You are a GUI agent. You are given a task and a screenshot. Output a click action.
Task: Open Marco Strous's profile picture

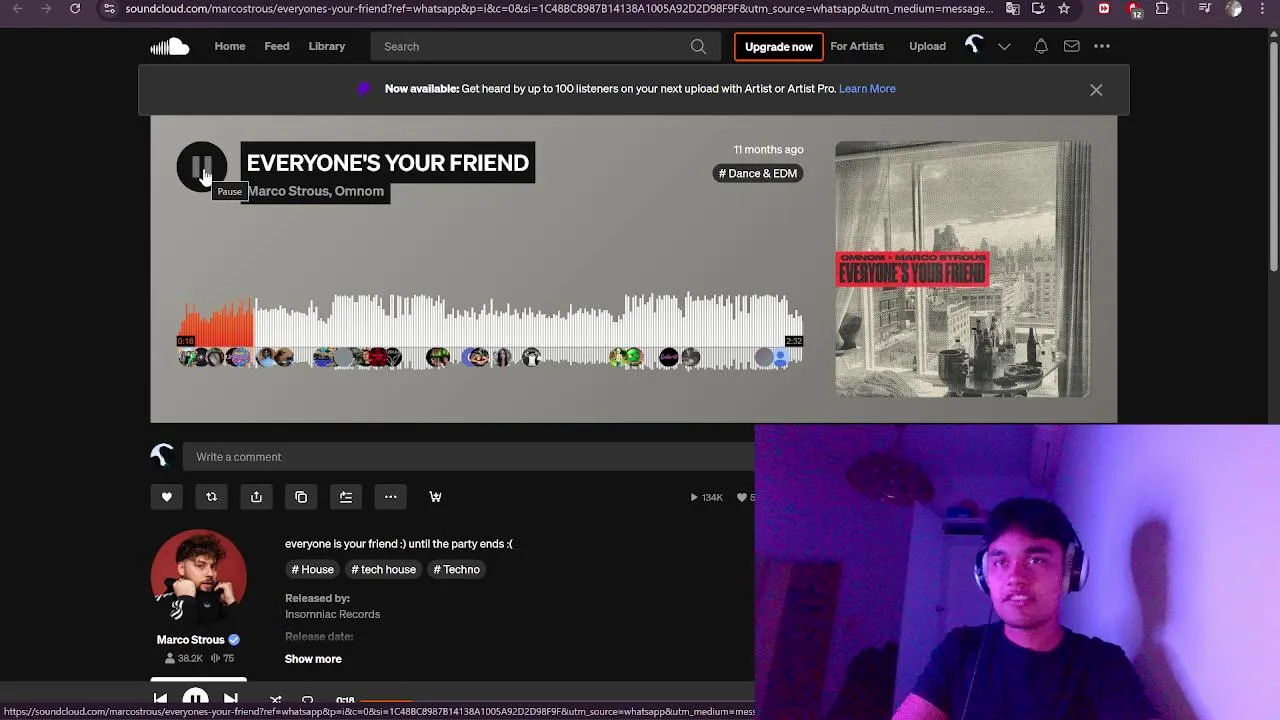point(198,577)
